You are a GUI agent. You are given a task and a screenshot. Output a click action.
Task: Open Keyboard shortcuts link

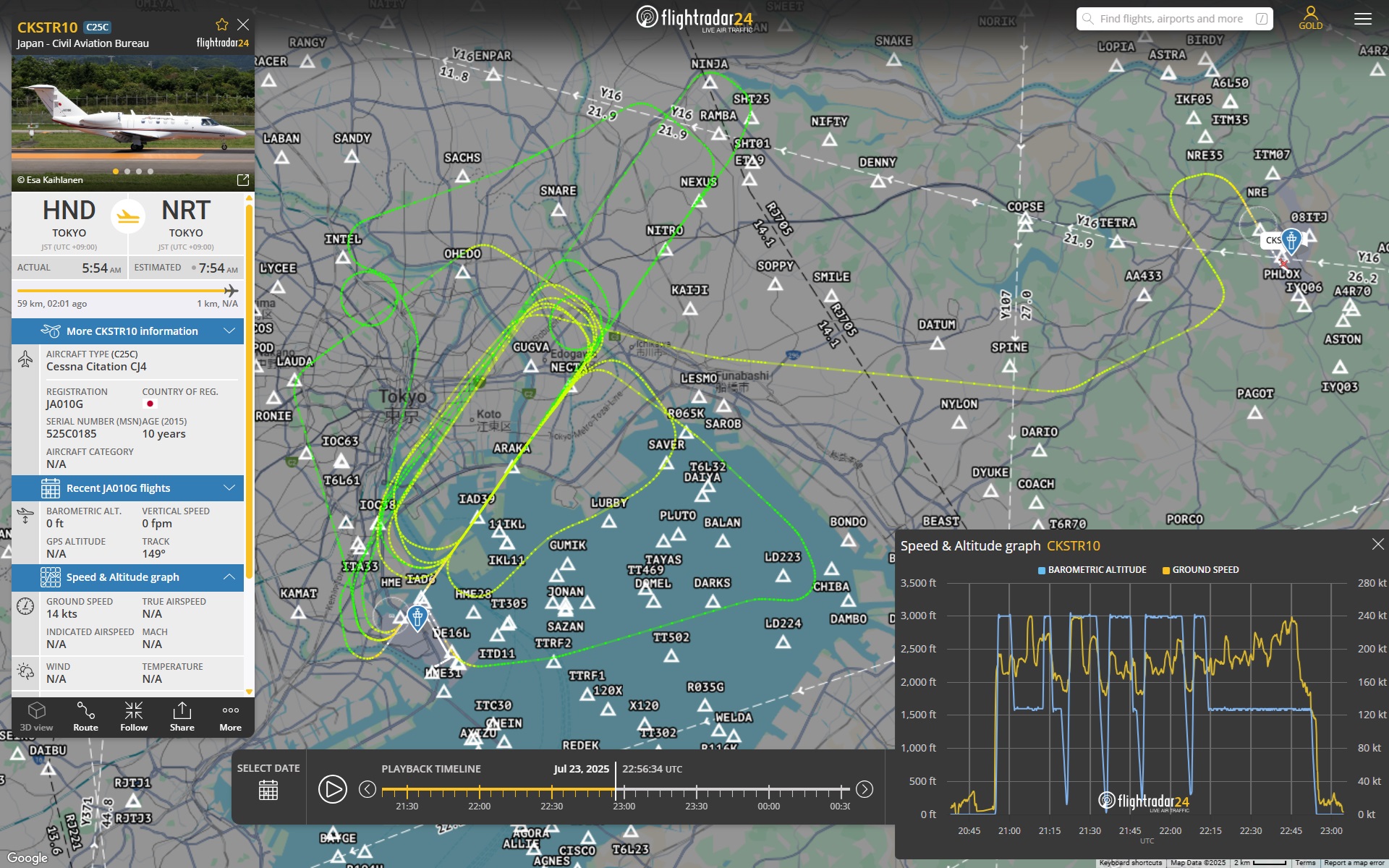1130,862
